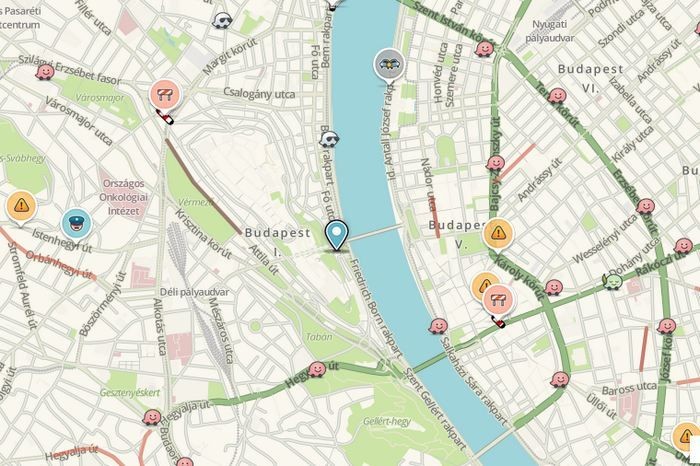The width and height of the screenshot is (700, 466).
Task: Click the pink Wazer near Gesztenyéskert
Action: pos(152,417)
